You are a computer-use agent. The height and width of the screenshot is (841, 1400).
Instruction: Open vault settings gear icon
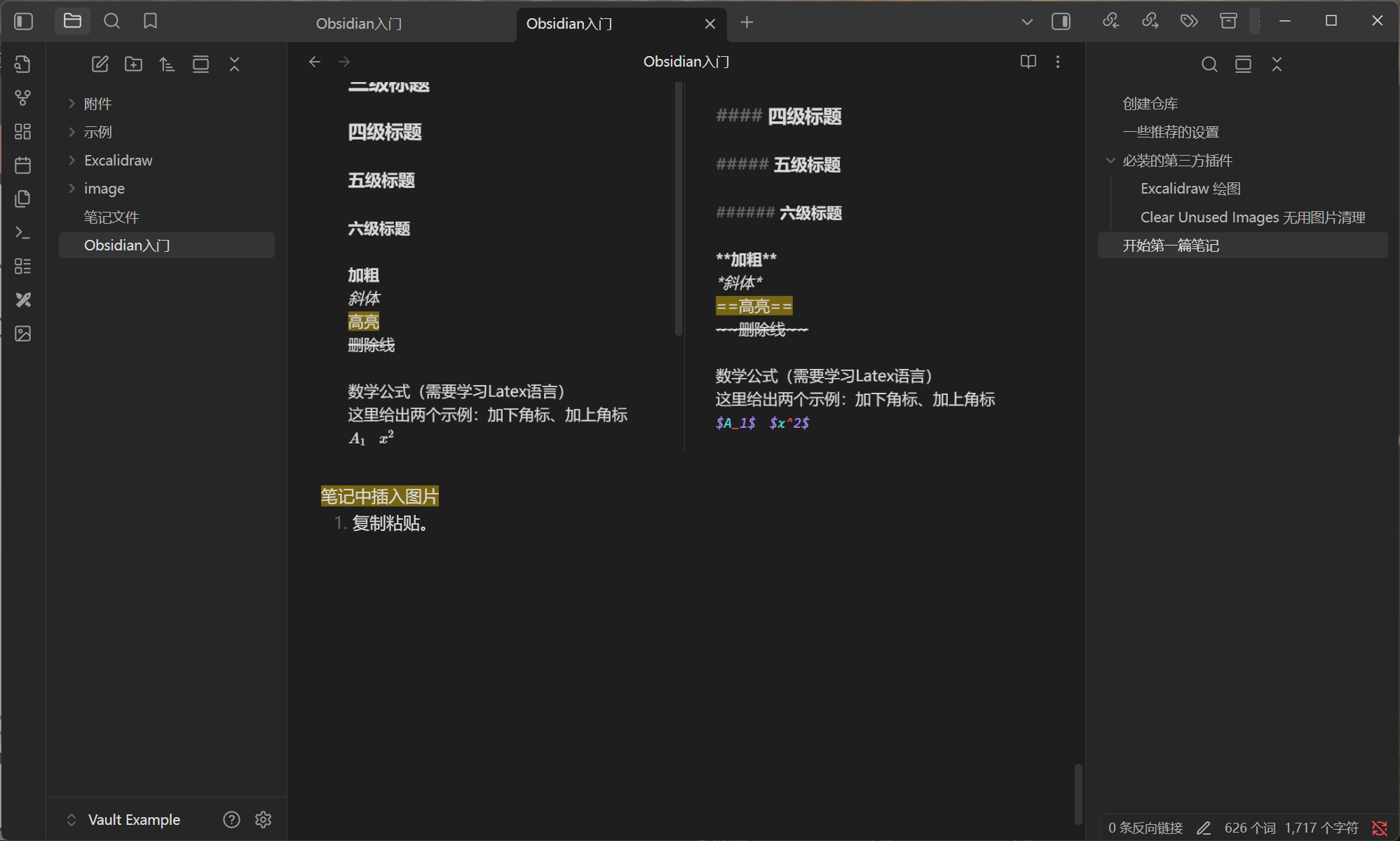click(263, 819)
